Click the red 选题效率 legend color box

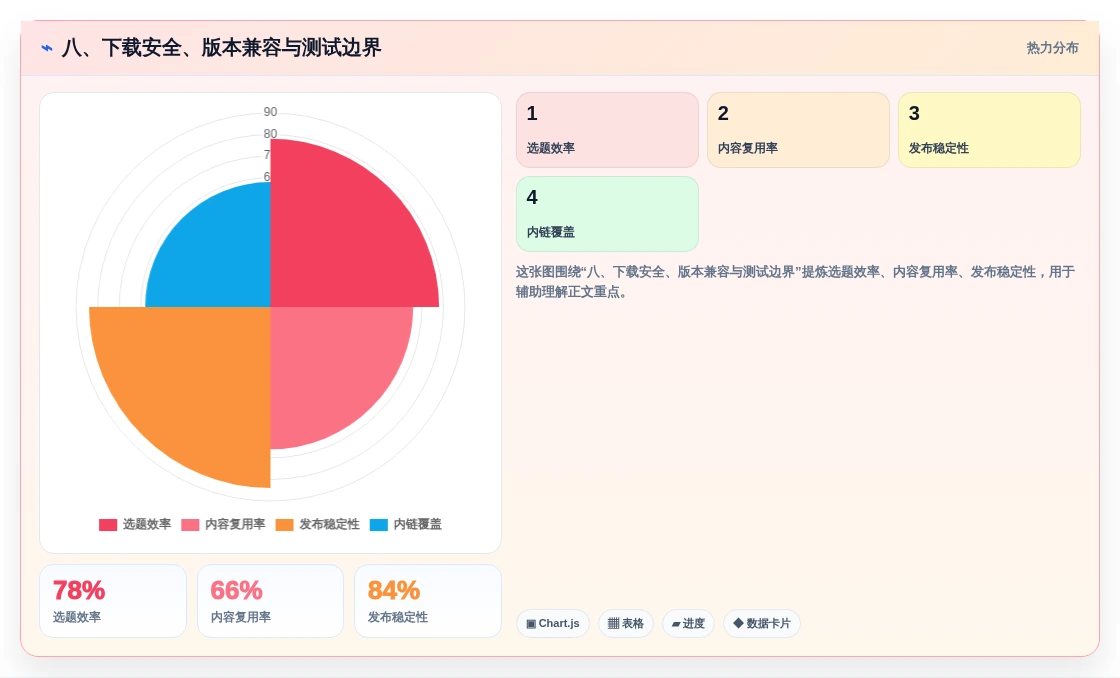108,525
